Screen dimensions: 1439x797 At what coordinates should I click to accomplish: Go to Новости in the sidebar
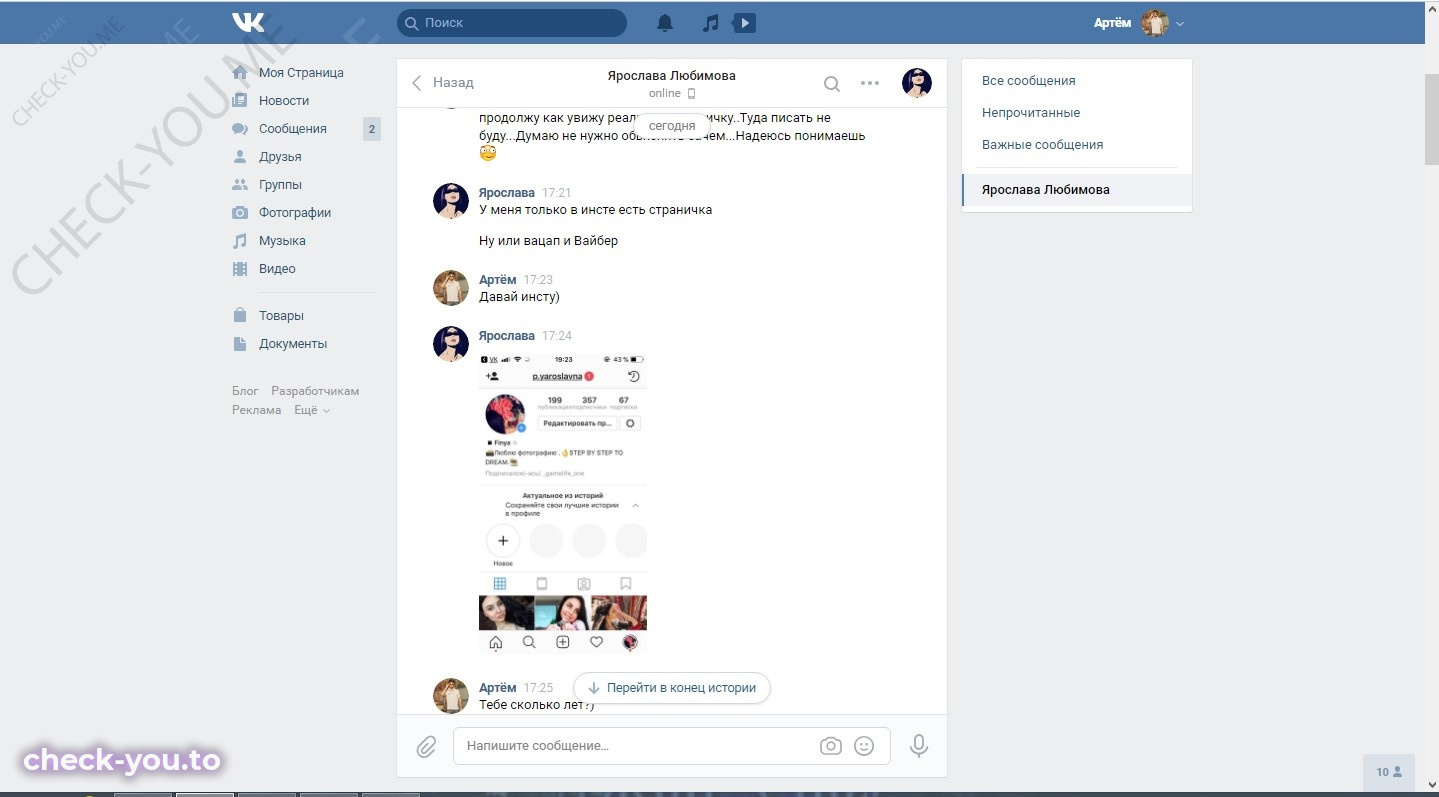tap(284, 101)
